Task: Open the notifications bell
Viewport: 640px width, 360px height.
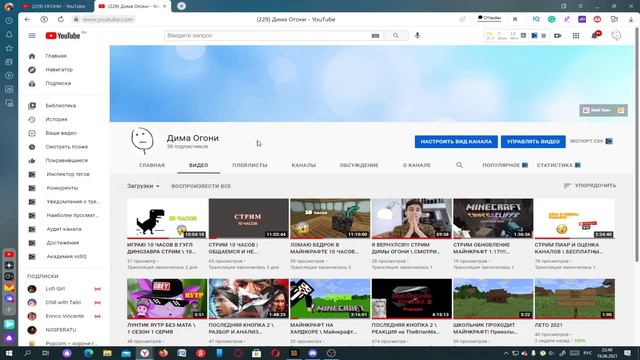Action: click(x=595, y=36)
